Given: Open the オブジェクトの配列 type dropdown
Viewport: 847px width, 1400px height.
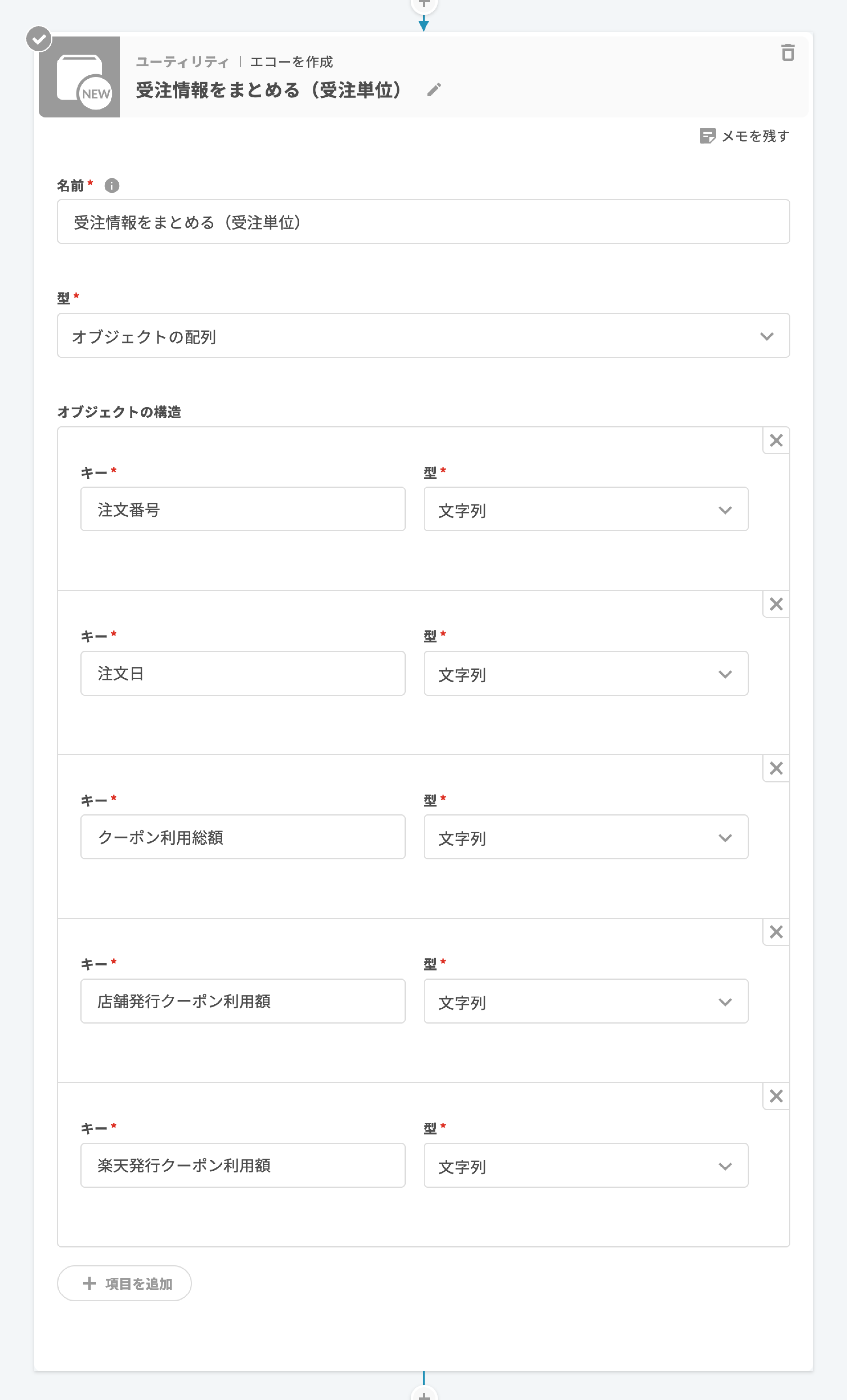Looking at the screenshot, I should pyautogui.click(x=423, y=336).
